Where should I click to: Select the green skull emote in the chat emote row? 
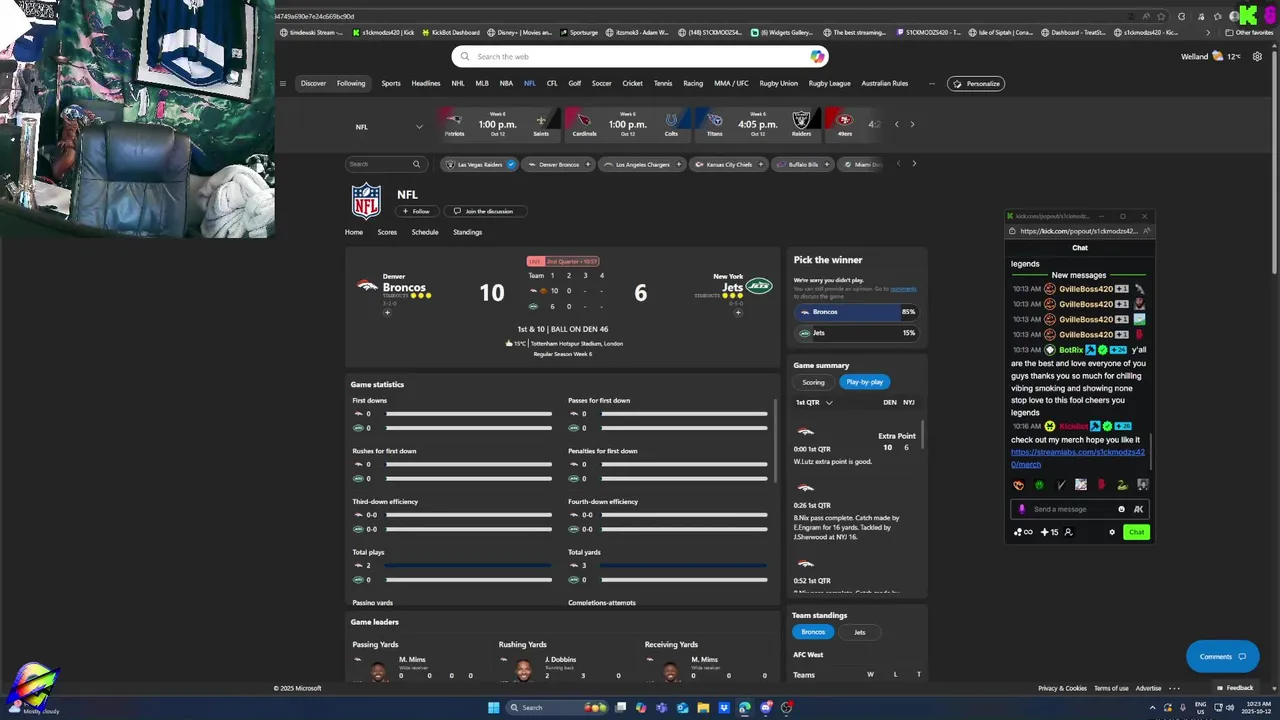tap(1039, 485)
